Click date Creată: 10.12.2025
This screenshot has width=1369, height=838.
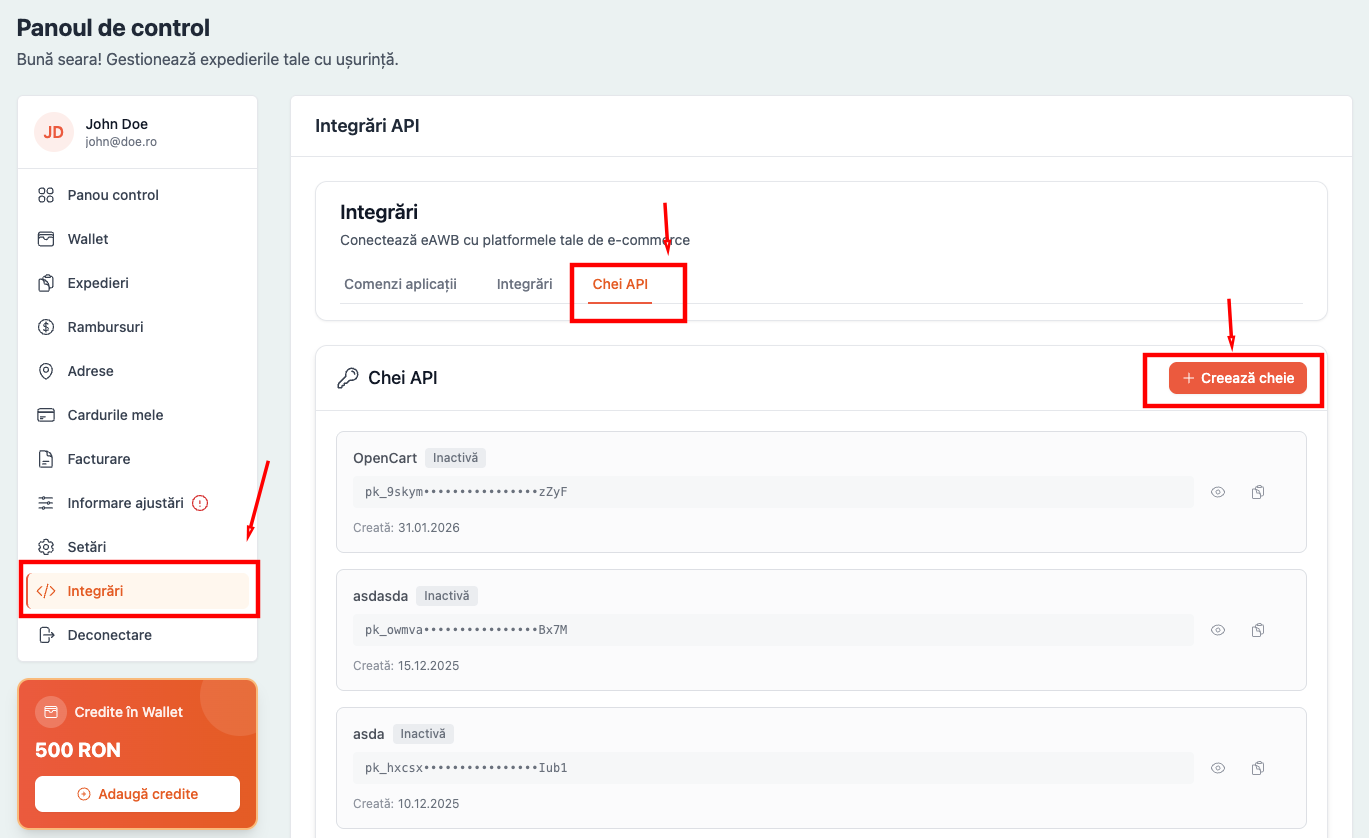[x=406, y=803]
